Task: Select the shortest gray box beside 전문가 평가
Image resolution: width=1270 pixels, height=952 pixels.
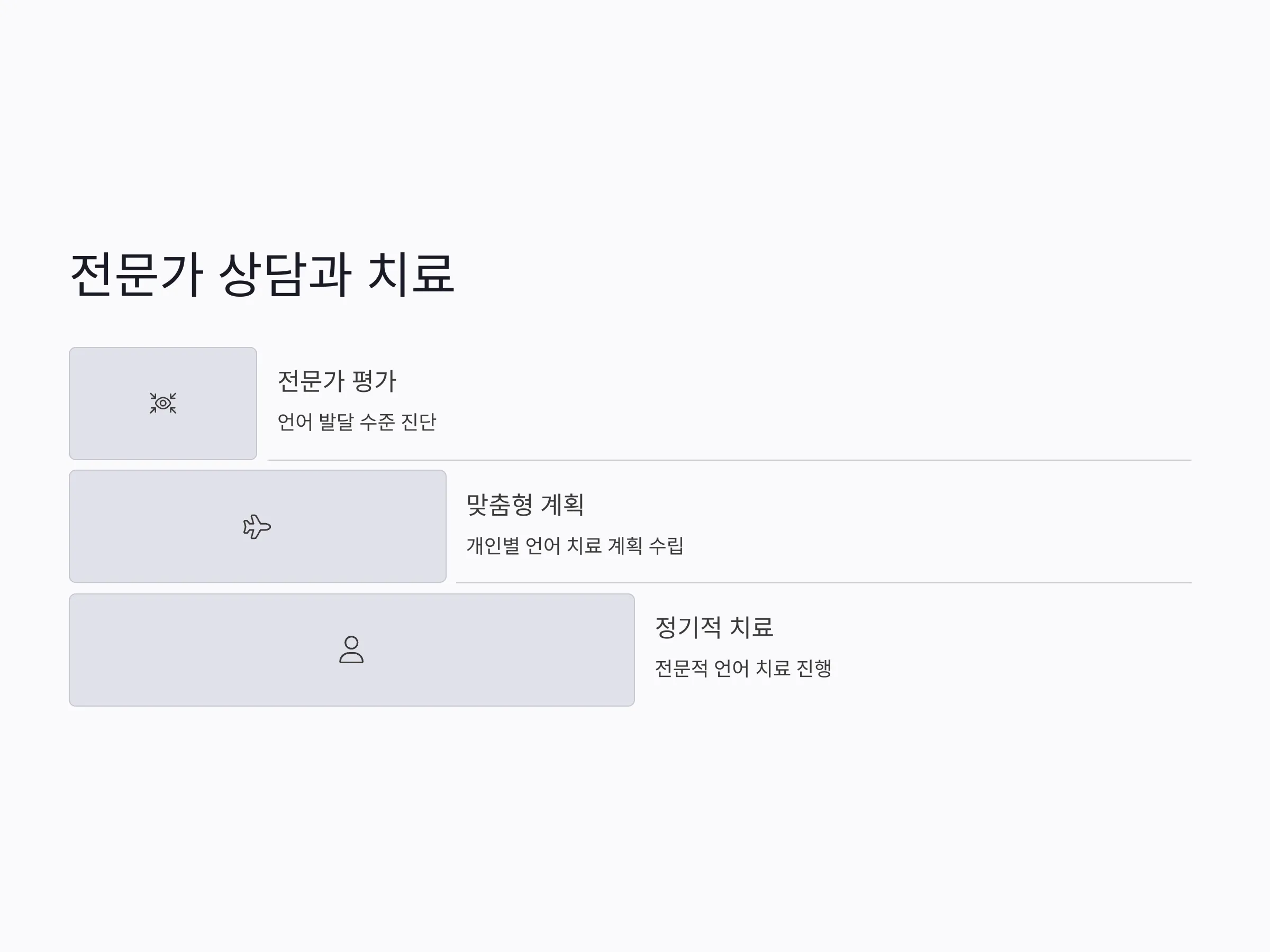Action: pyautogui.click(x=163, y=404)
